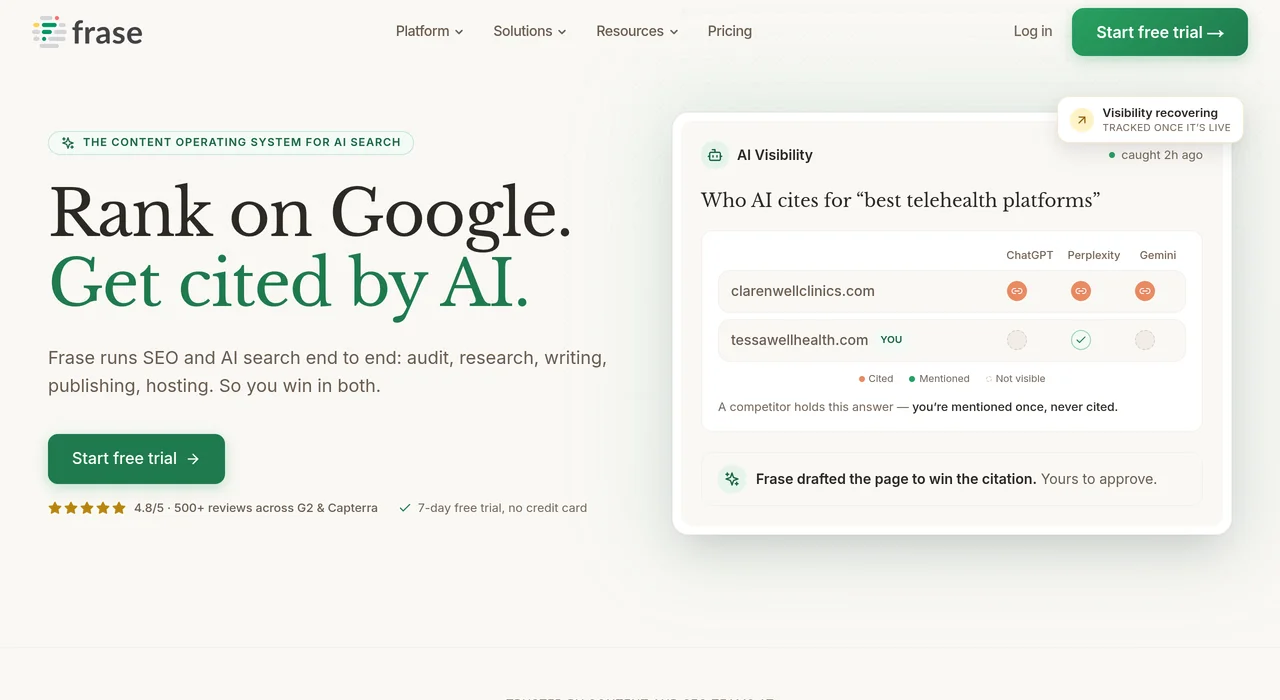This screenshot has width=1280, height=700.
Task: Click the Not visible legend item
Action: pyautogui.click(x=1015, y=379)
